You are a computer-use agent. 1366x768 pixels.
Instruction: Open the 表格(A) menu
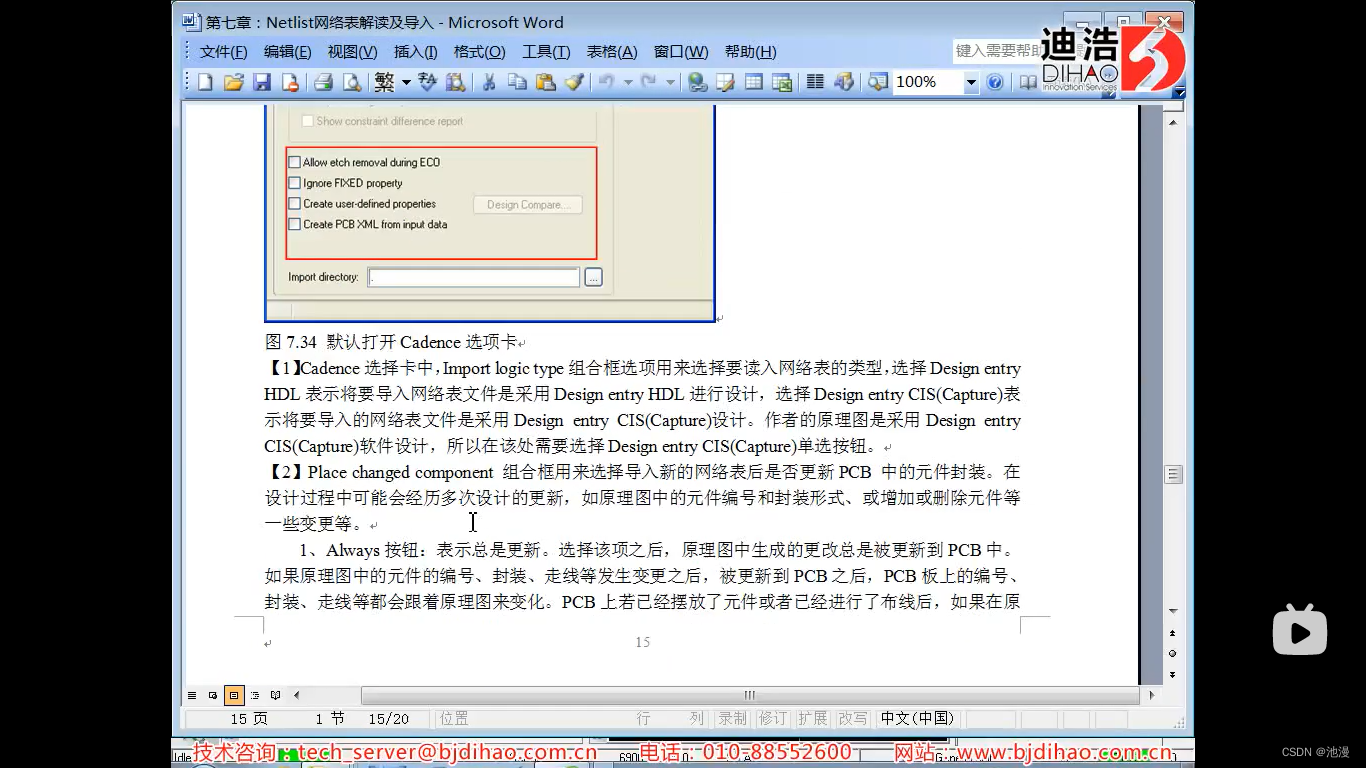[x=611, y=52]
